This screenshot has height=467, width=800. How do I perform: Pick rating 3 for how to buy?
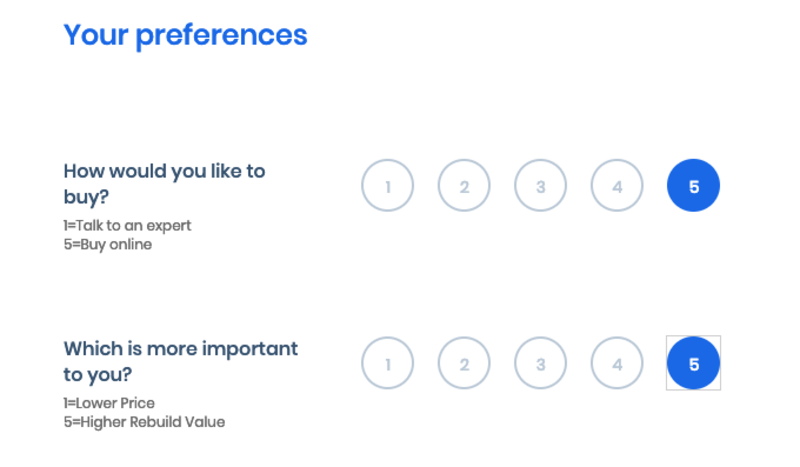tap(540, 186)
